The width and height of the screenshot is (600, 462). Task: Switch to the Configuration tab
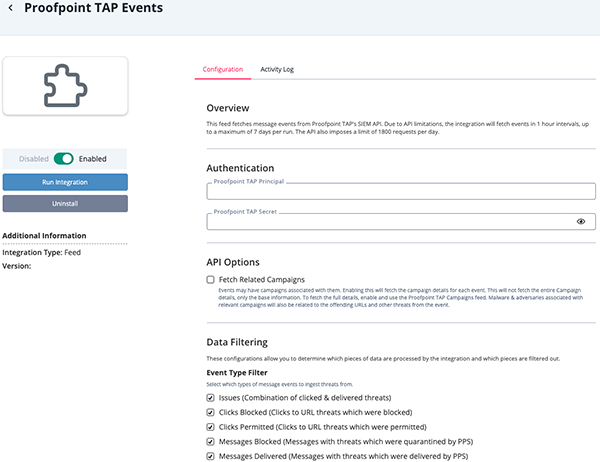tap(222, 69)
